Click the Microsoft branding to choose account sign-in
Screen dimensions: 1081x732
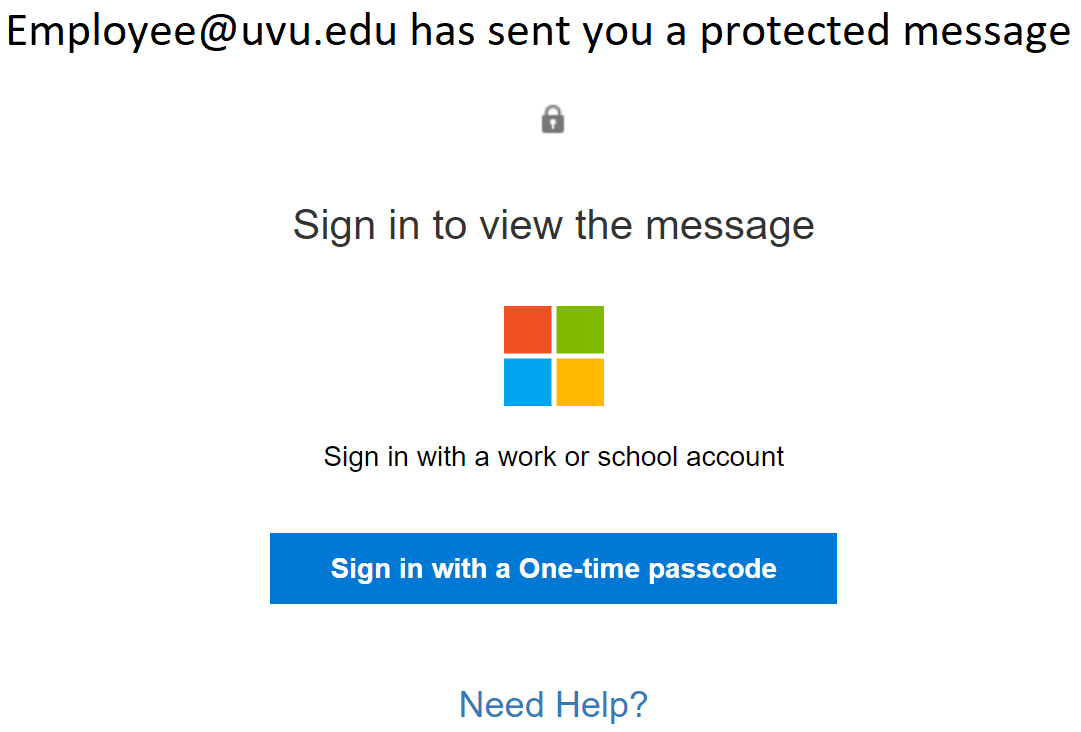tap(553, 355)
